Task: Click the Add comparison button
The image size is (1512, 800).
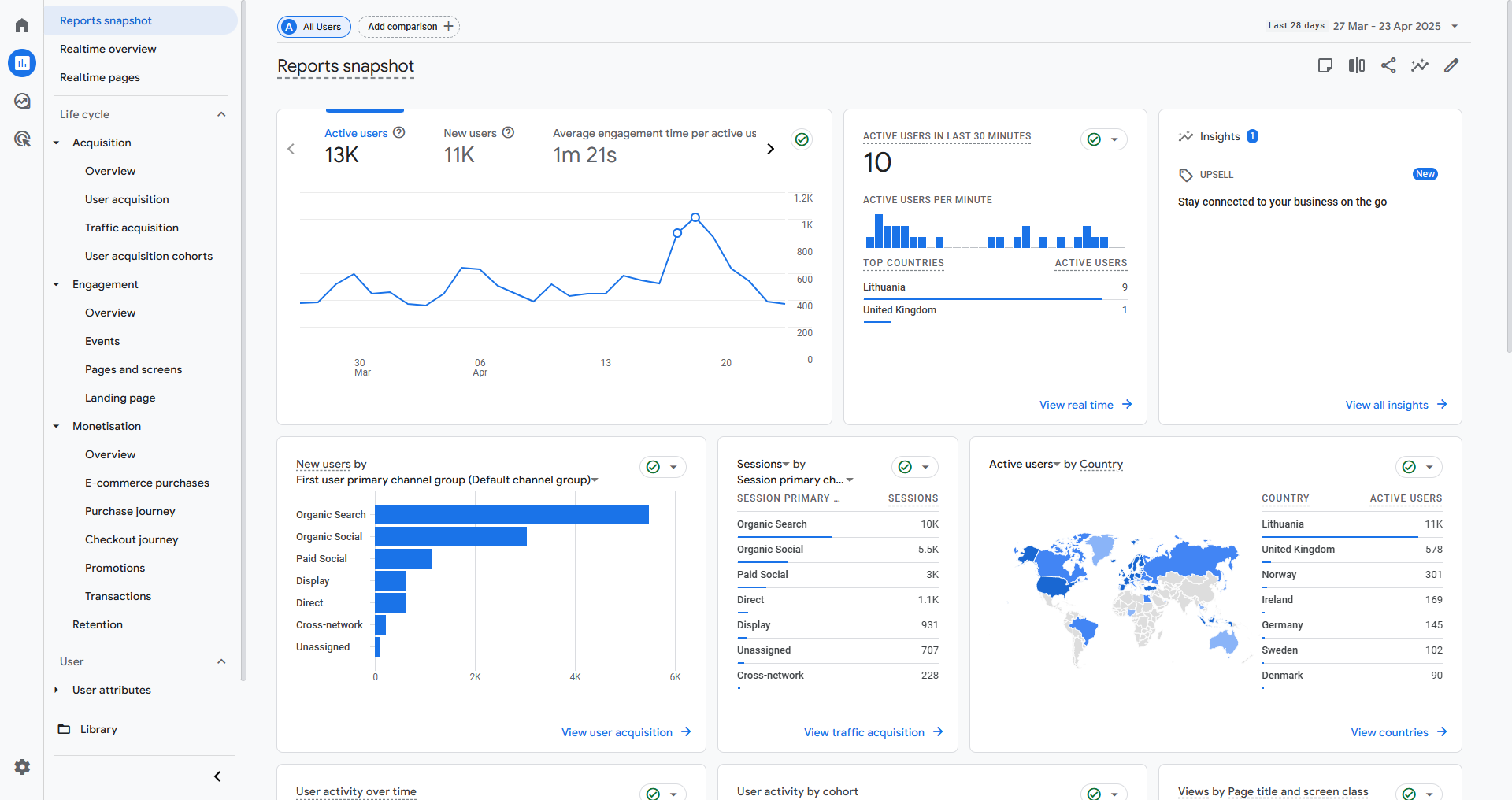Action: pyautogui.click(x=409, y=27)
